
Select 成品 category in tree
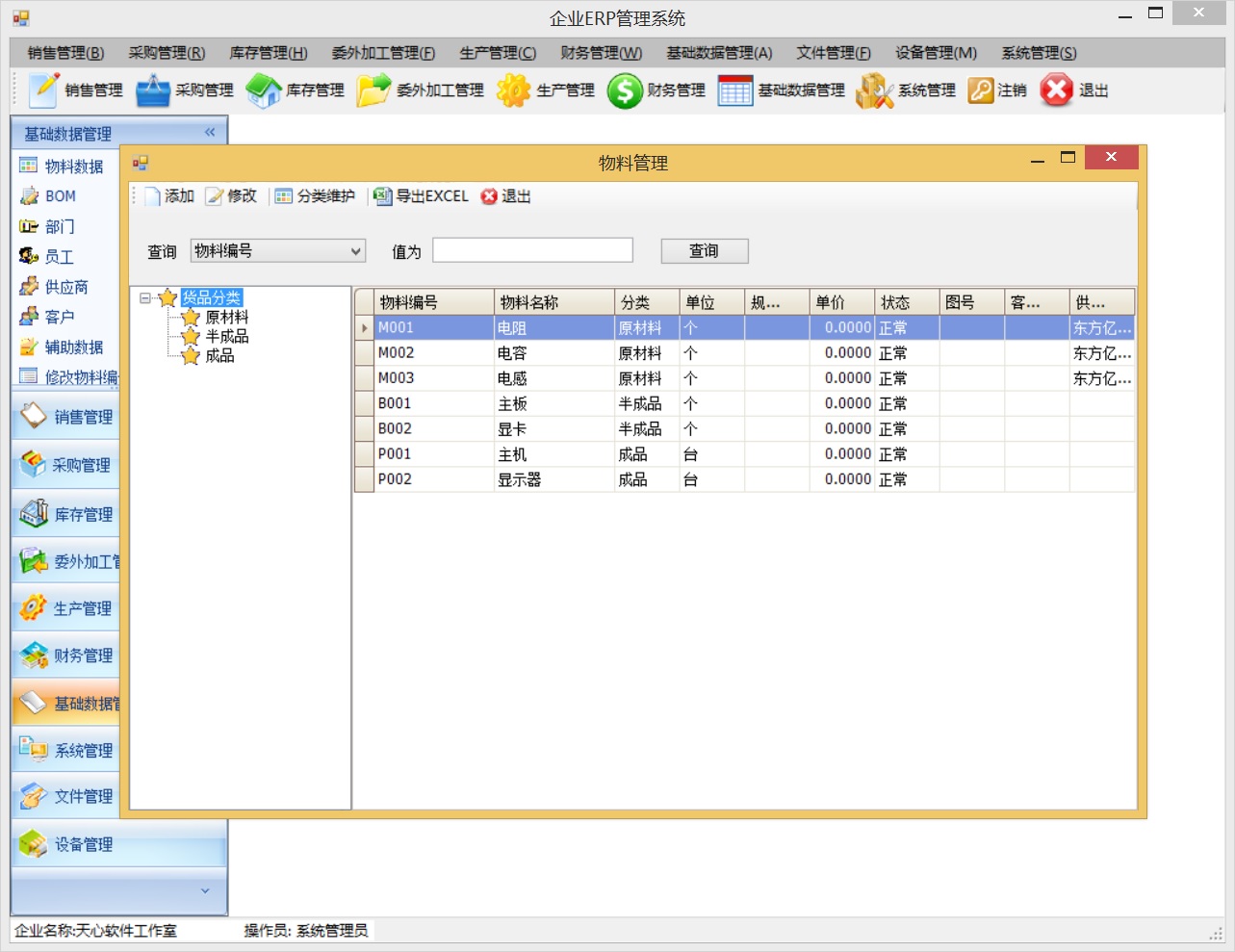219,355
